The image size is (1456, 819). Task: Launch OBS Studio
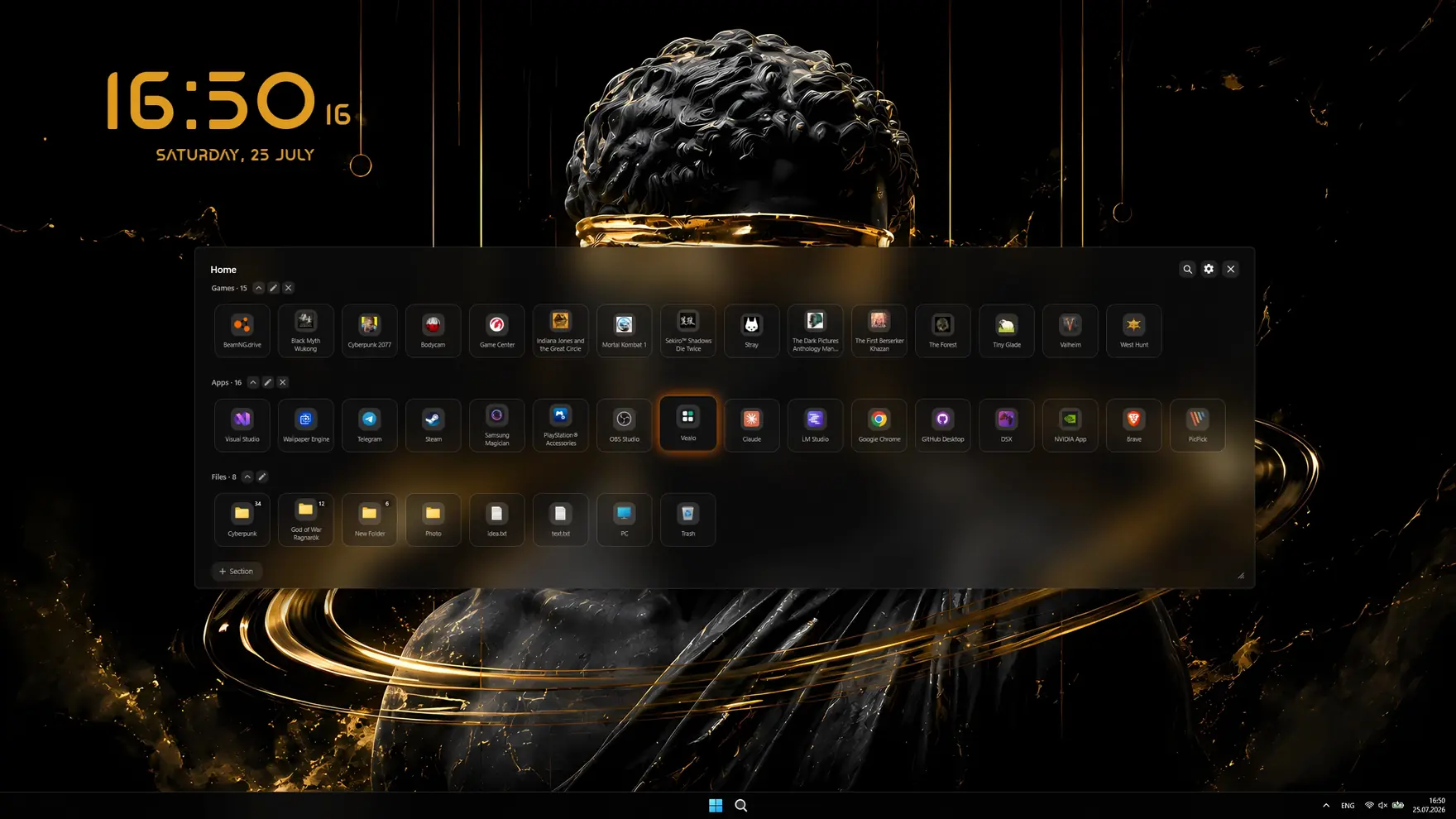coord(625,425)
